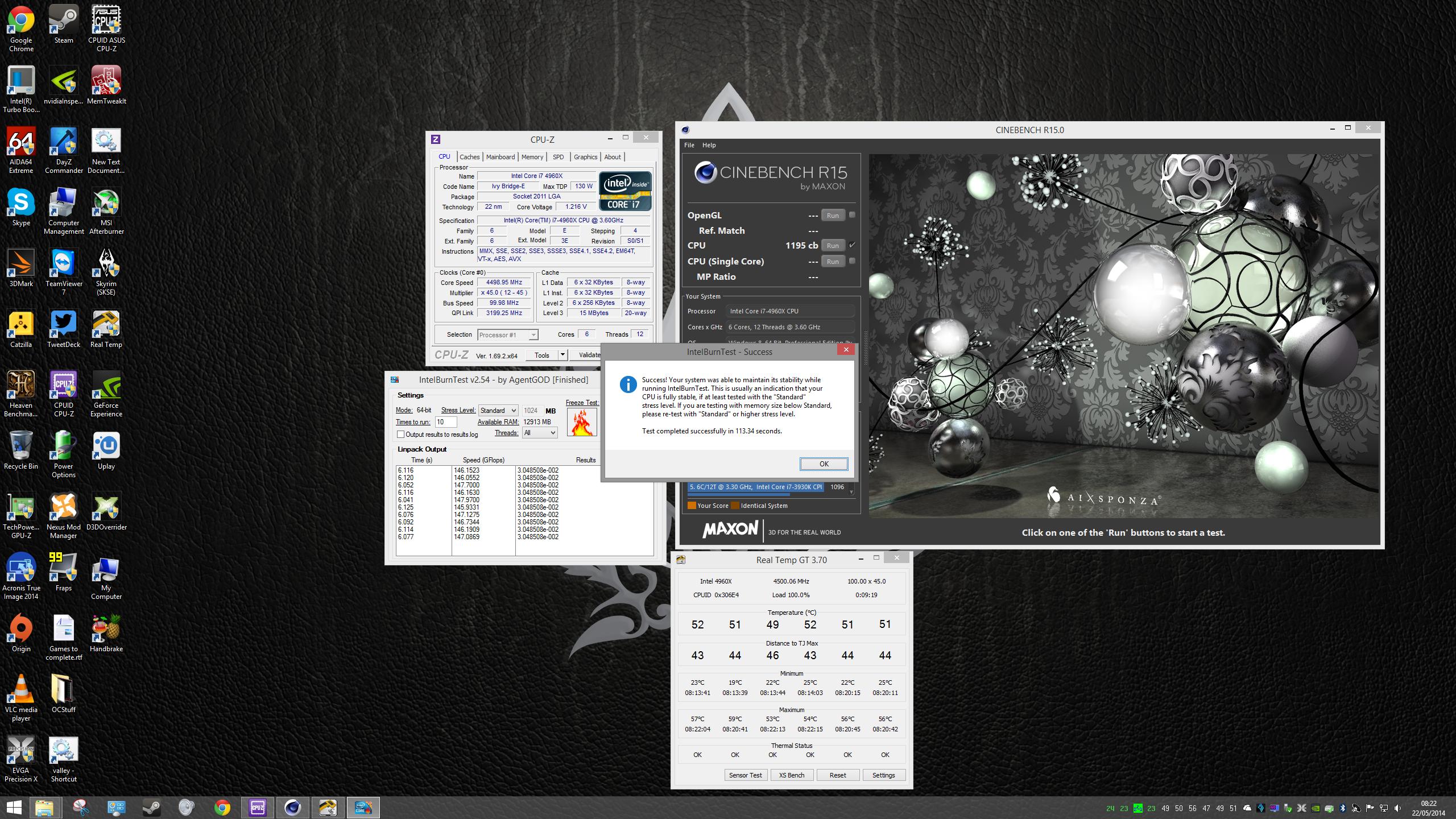Viewport: 1456px width, 819px height.
Task: Click Cinema 4D Cinebench taskbar icon
Action: (293, 808)
